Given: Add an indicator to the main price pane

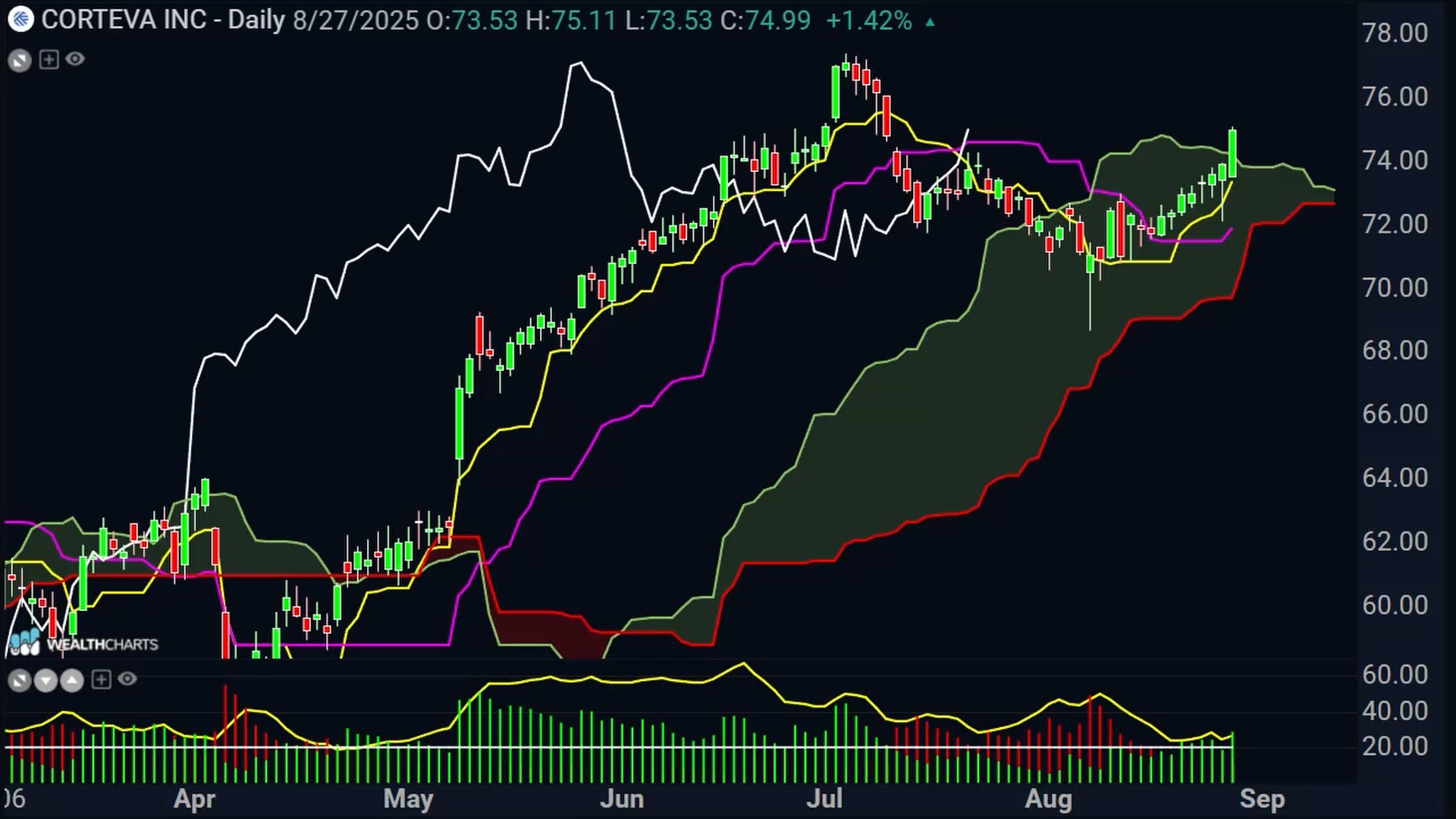Looking at the screenshot, I should (x=49, y=59).
